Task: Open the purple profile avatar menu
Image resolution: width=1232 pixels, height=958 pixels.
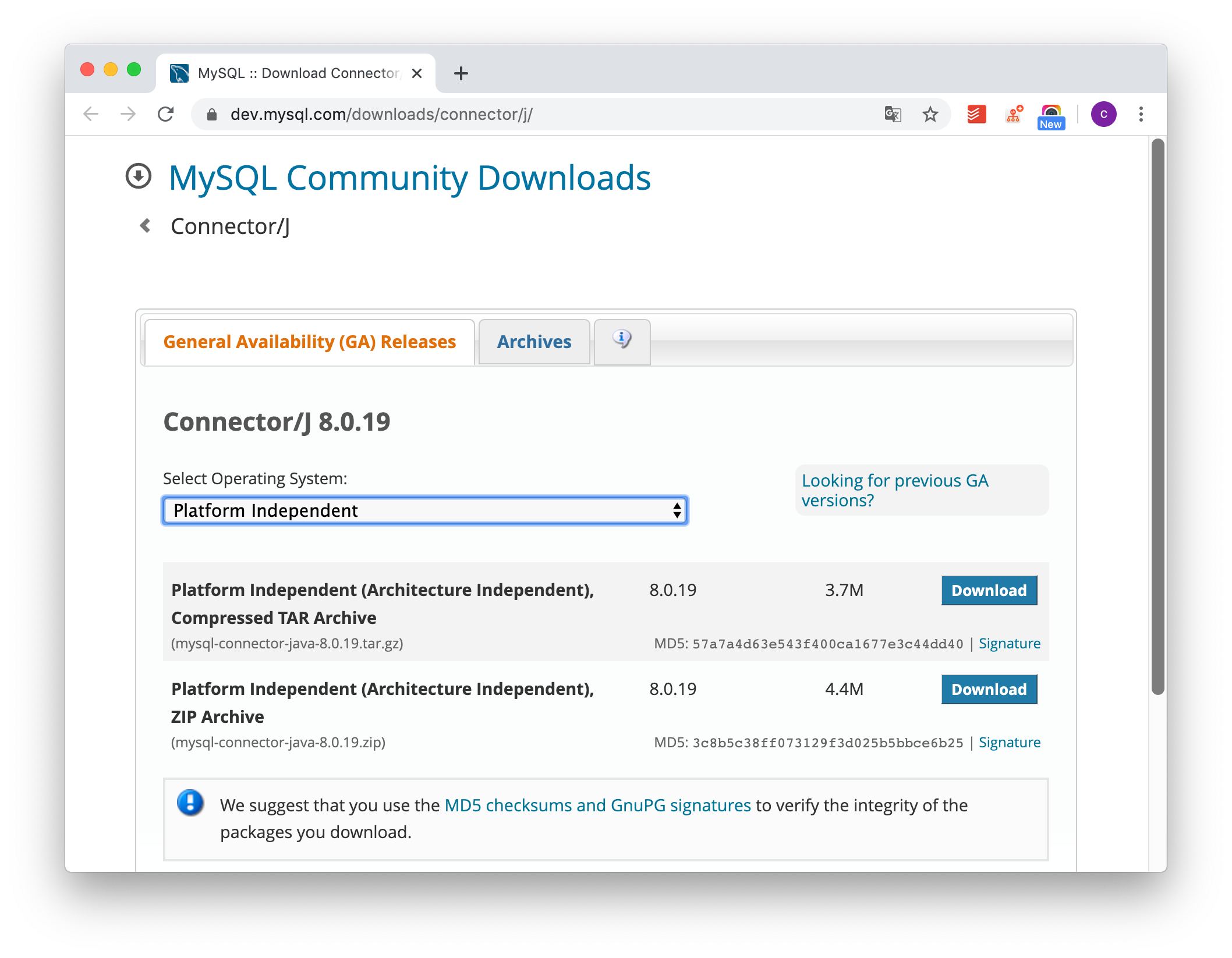Action: coord(1103,114)
